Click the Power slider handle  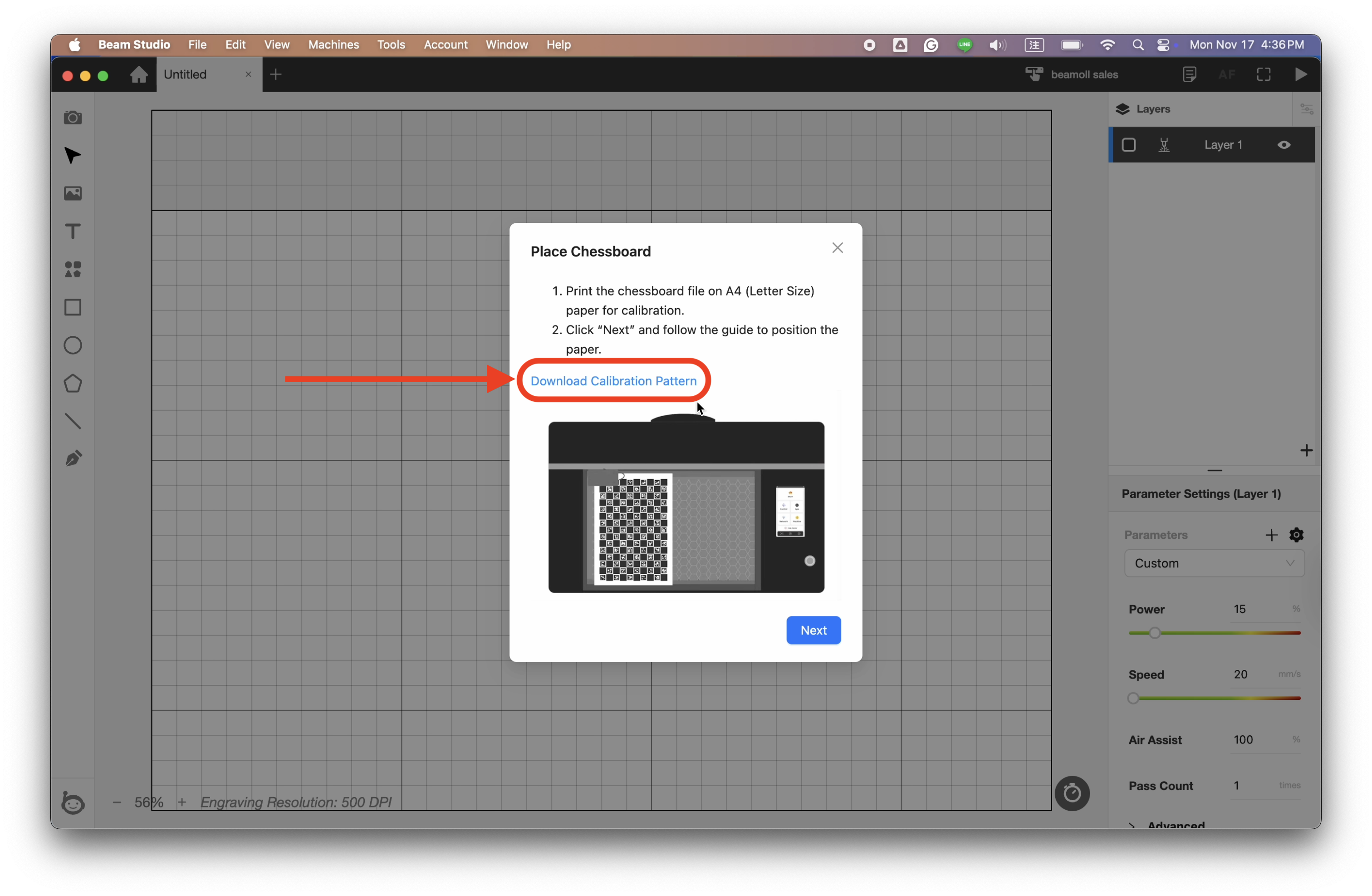pos(1154,633)
